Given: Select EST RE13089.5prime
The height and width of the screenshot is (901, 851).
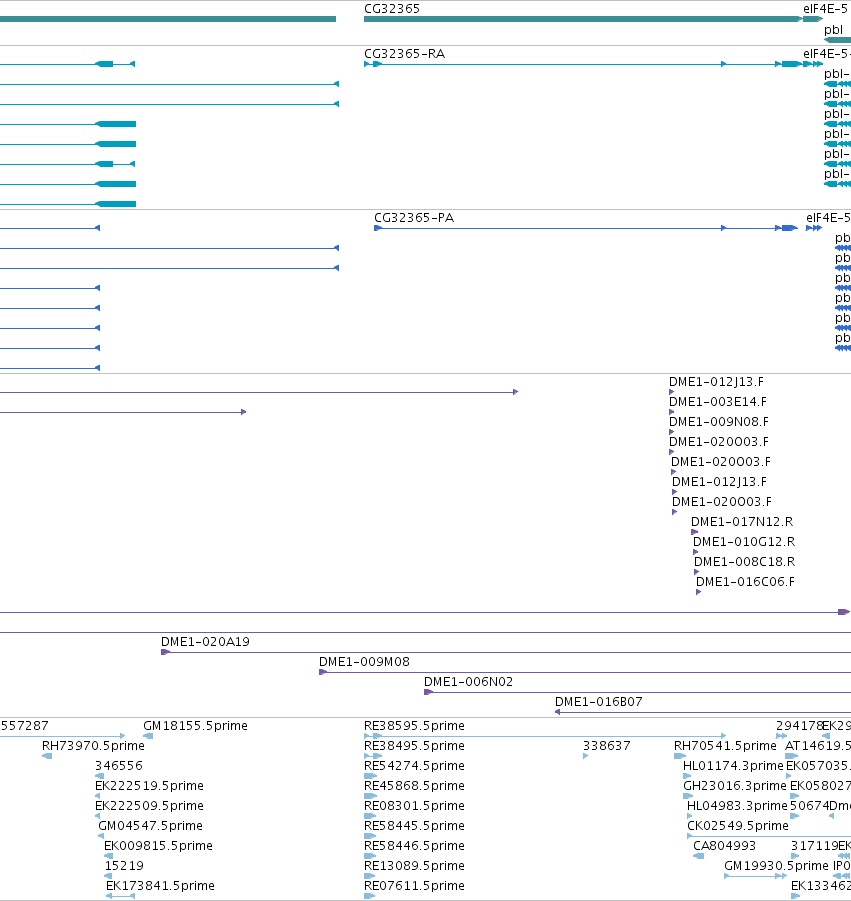Looking at the screenshot, I should pos(414,865).
